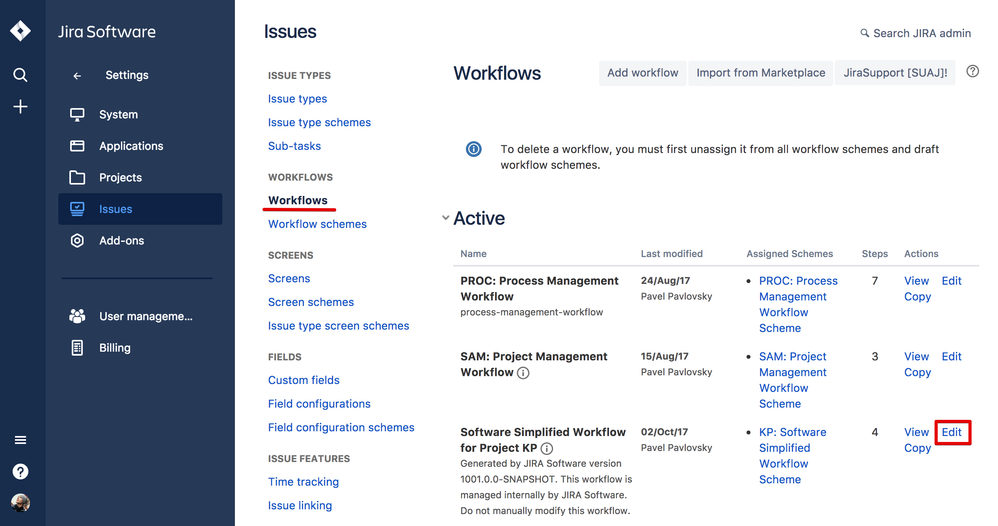Viewport: 998px width, 526px height.
Task: Click the Jira Software title text
Action: click(x=107, y=32)
